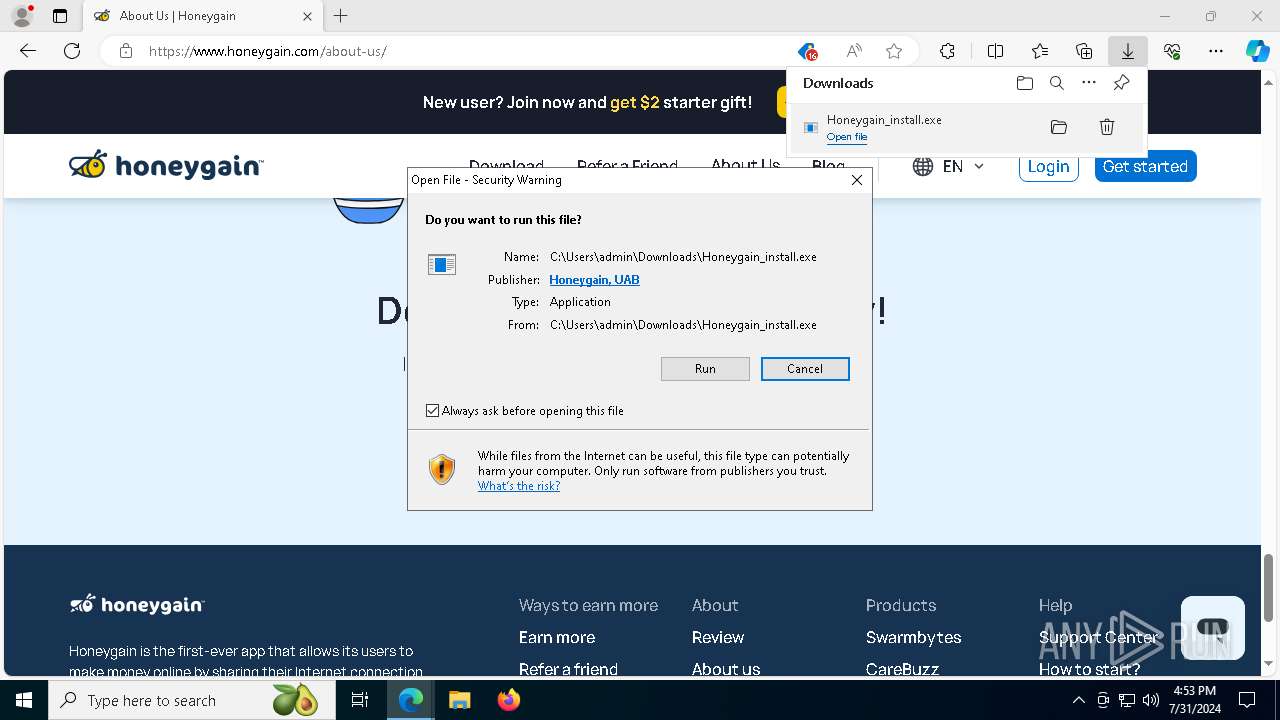This screenshot has width=1280, height=720.
Task: Click Open file link for Honeygain_install.exe
Action: [x=847, y=137]
